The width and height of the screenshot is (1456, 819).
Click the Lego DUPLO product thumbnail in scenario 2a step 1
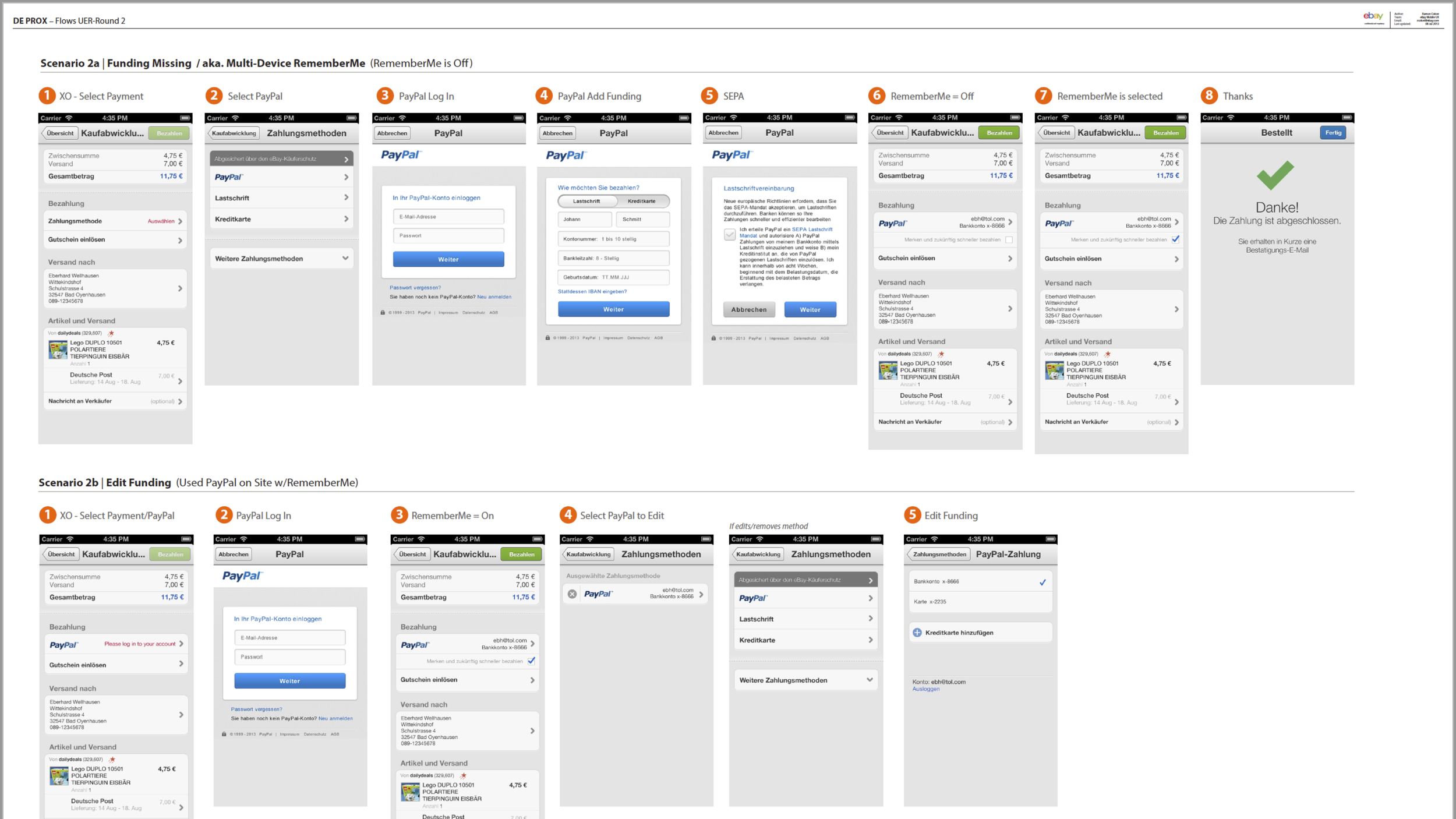[x=58, y=350]
